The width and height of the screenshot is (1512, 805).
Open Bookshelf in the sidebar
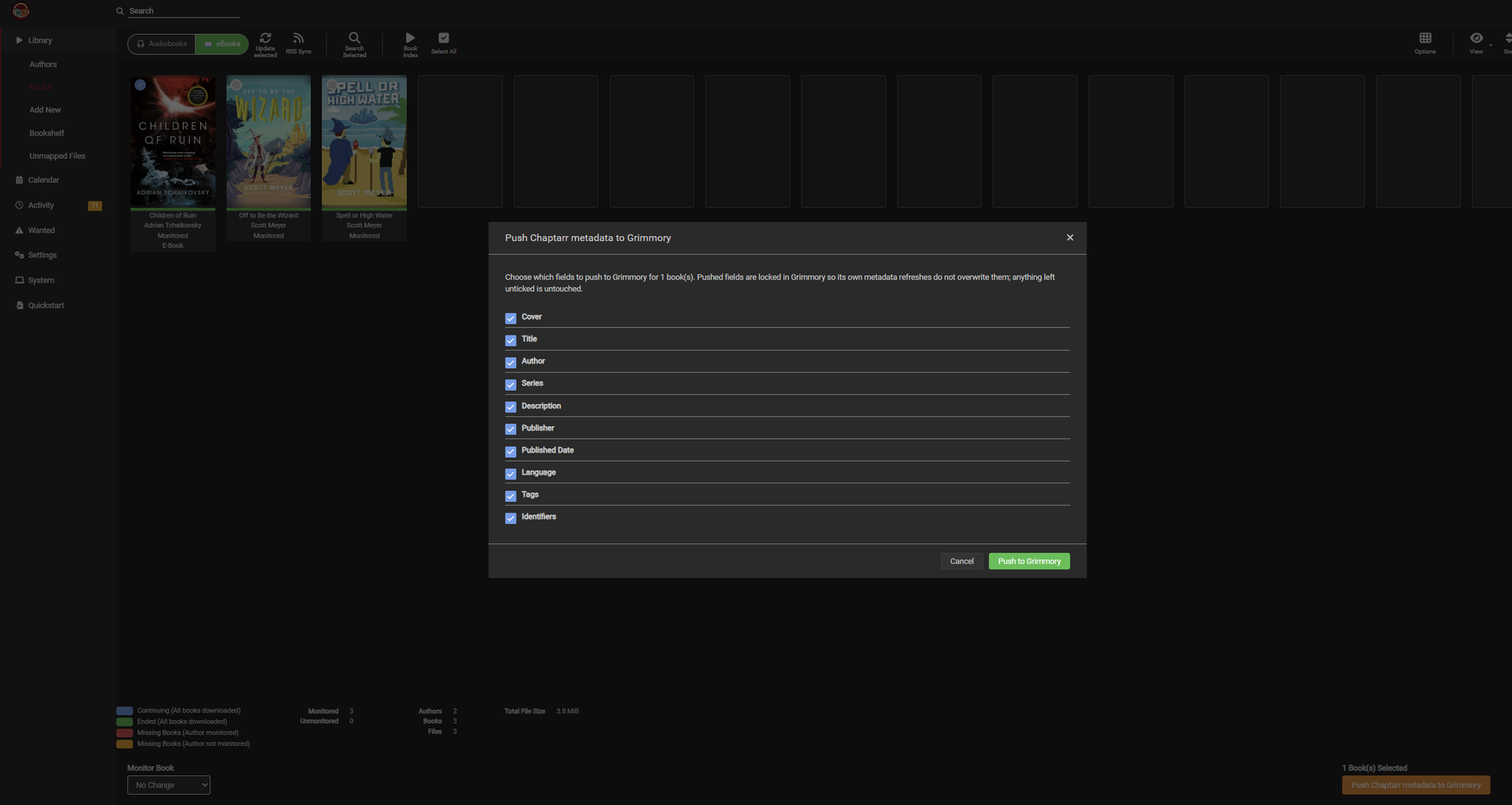(x=46, y=133)
